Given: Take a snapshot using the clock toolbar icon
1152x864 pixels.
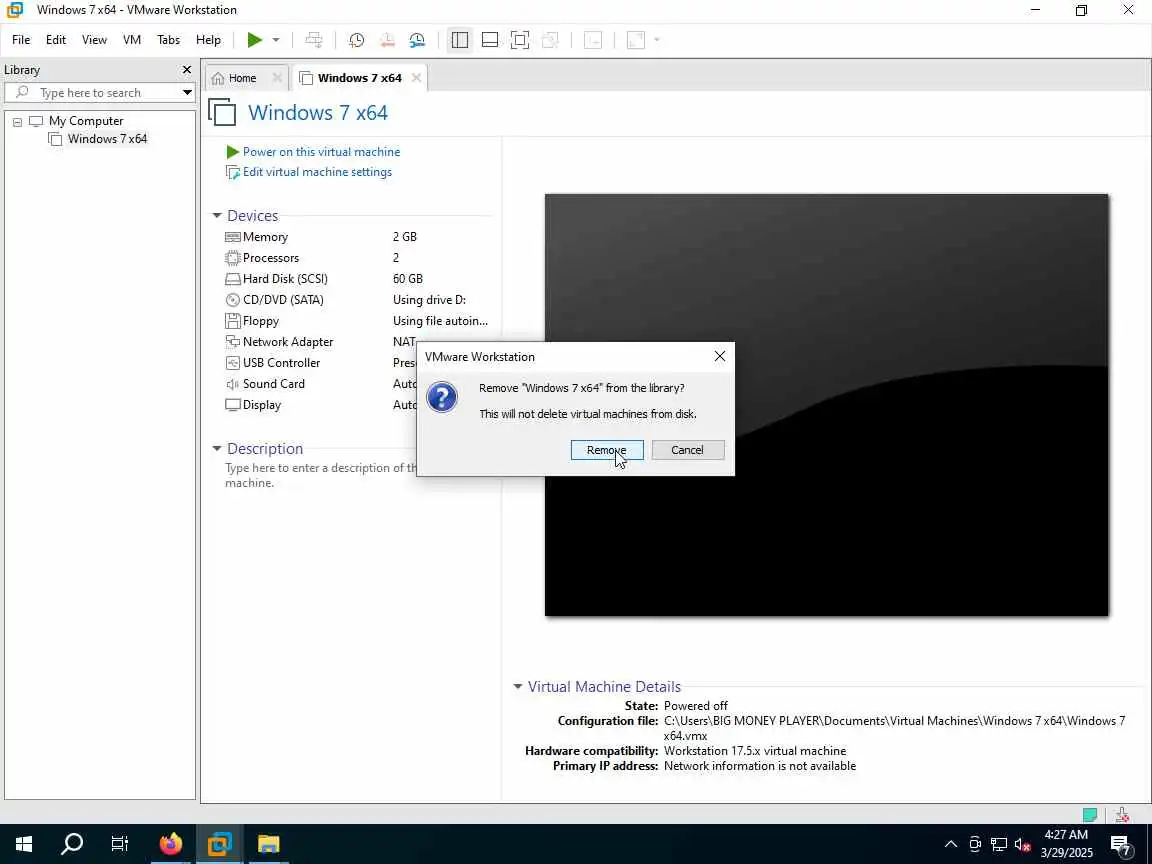Looking at the screenshot, I should click(356, 40).
